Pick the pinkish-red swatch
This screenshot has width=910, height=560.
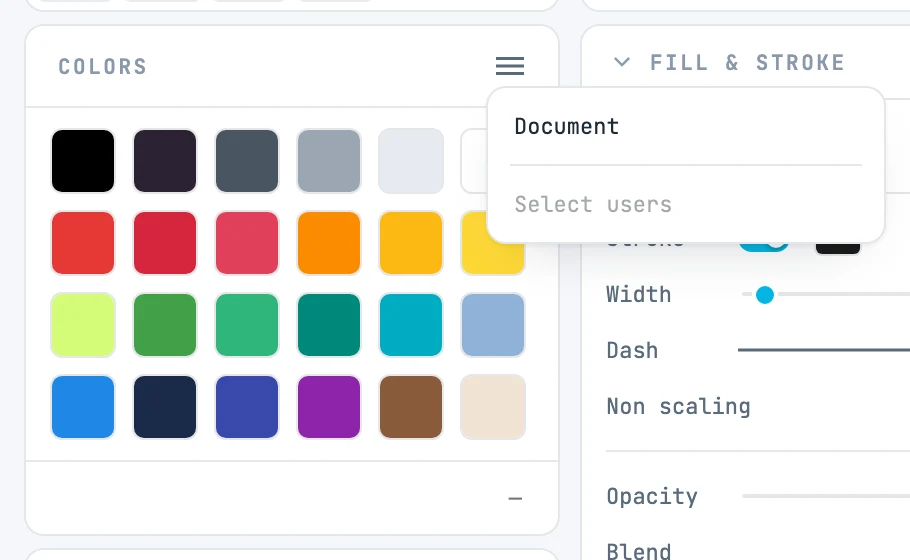tap(247, 243)
